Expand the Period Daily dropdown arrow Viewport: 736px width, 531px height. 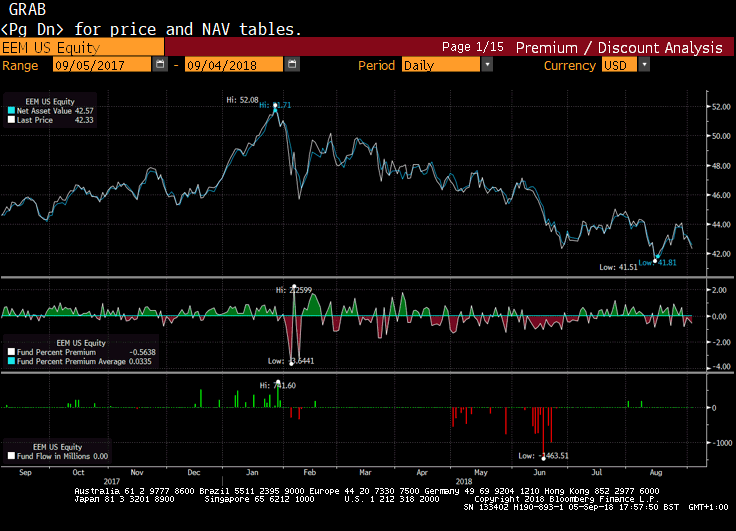pyautogui.click(x=487, y=64)
